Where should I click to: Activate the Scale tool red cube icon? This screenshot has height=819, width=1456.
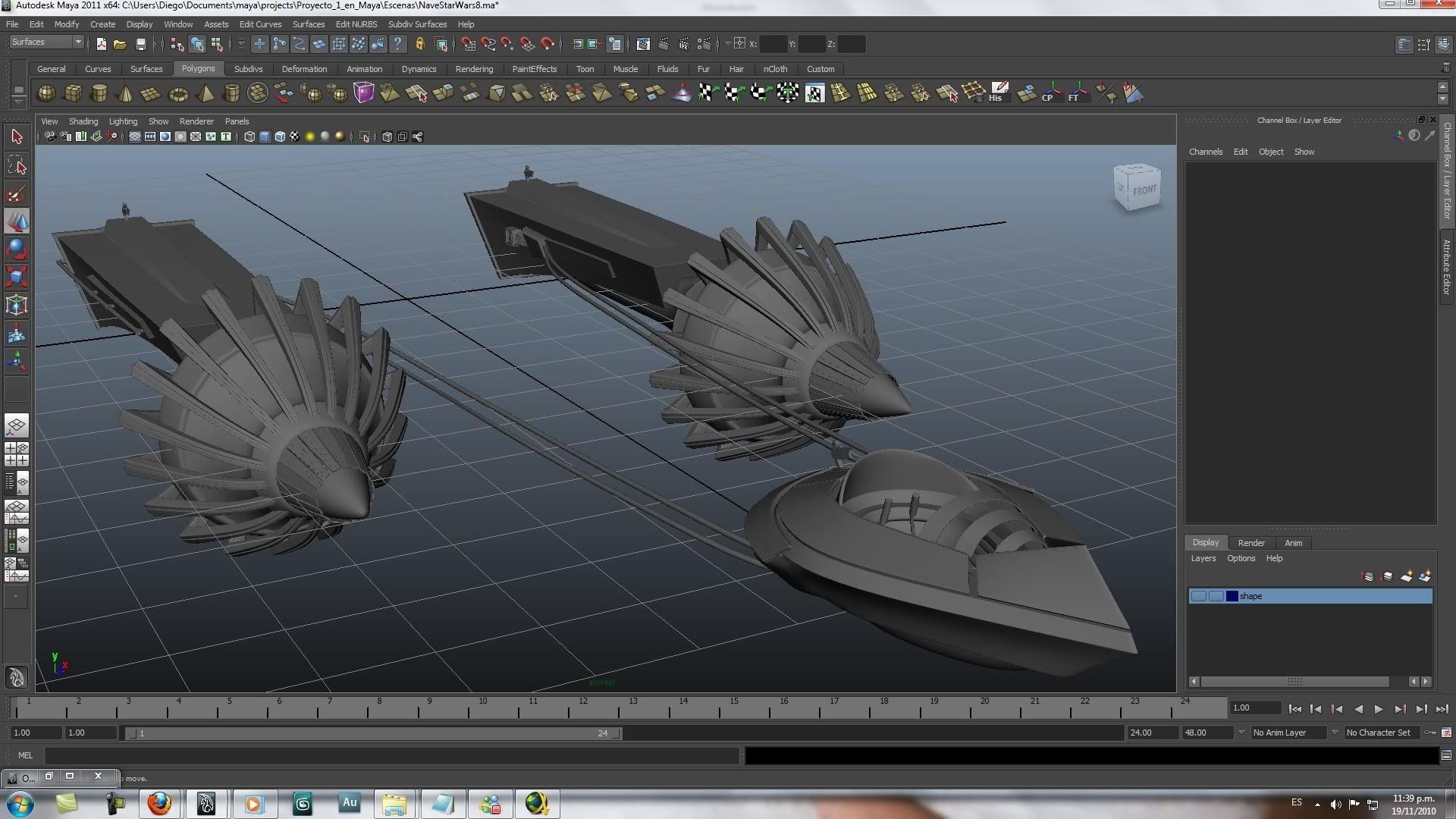tap(17, 277)
